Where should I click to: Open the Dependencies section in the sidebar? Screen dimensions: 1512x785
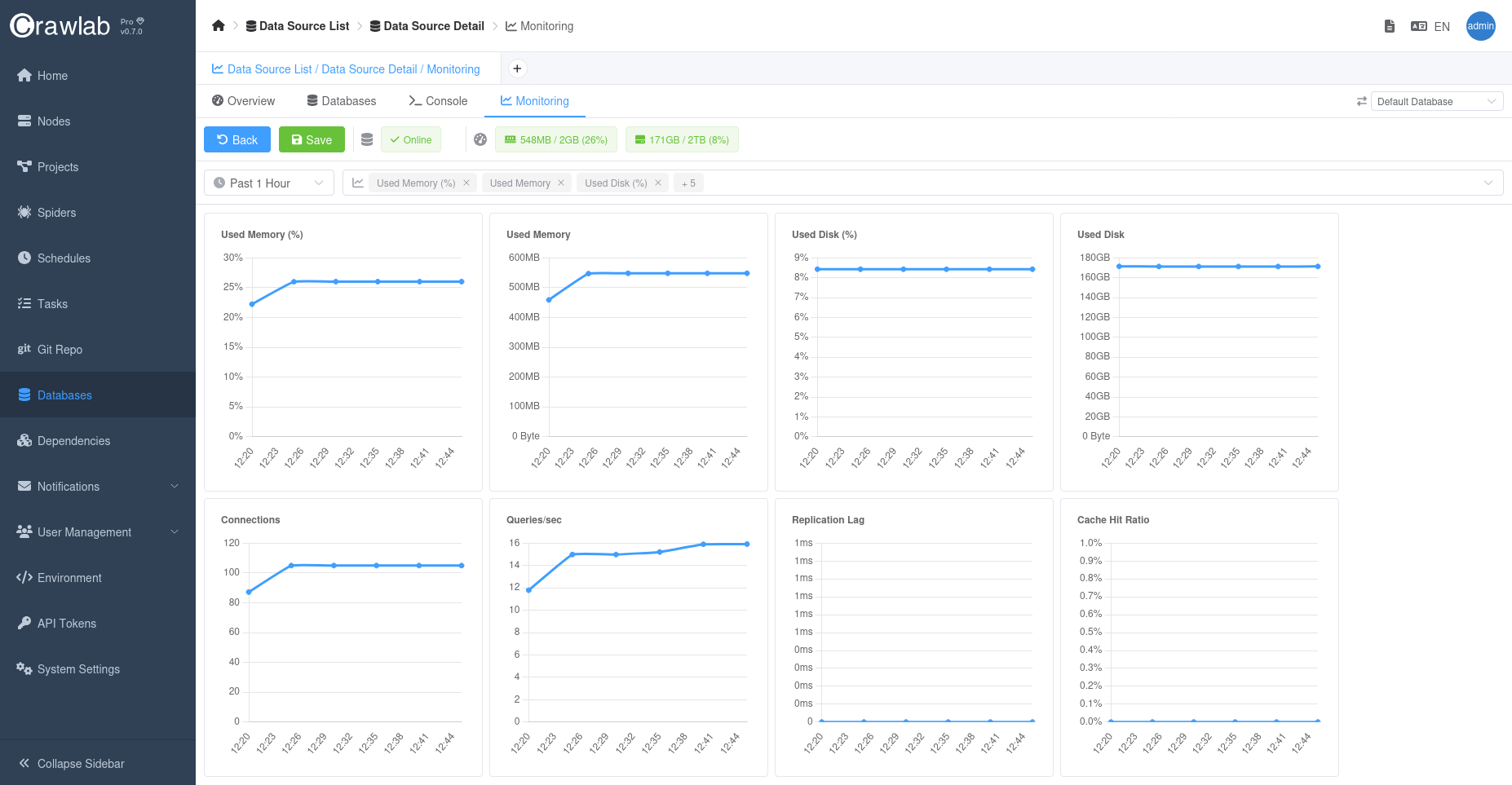24,440
